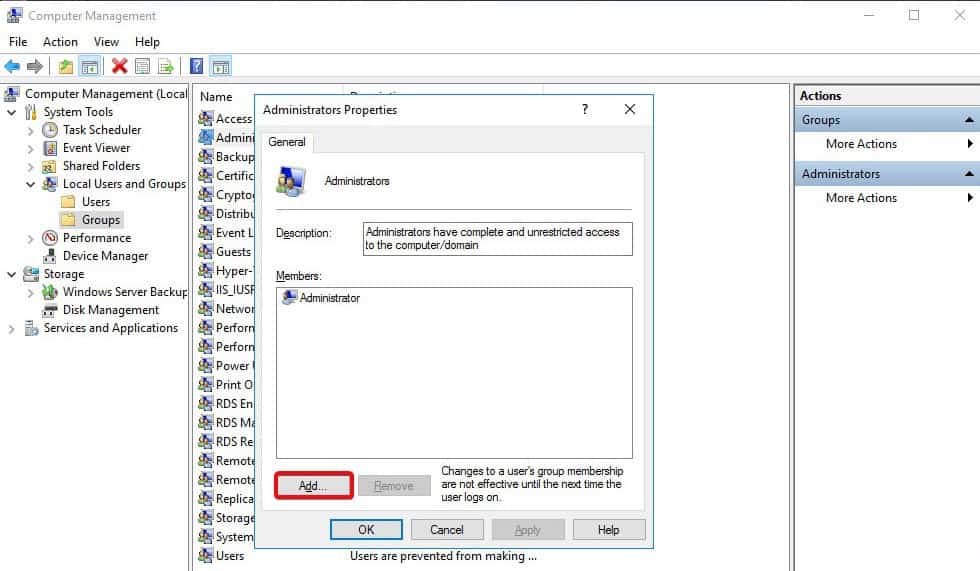This screenshot has width=980, height=571.
Task: Click the Add... button
Action: 314,485
